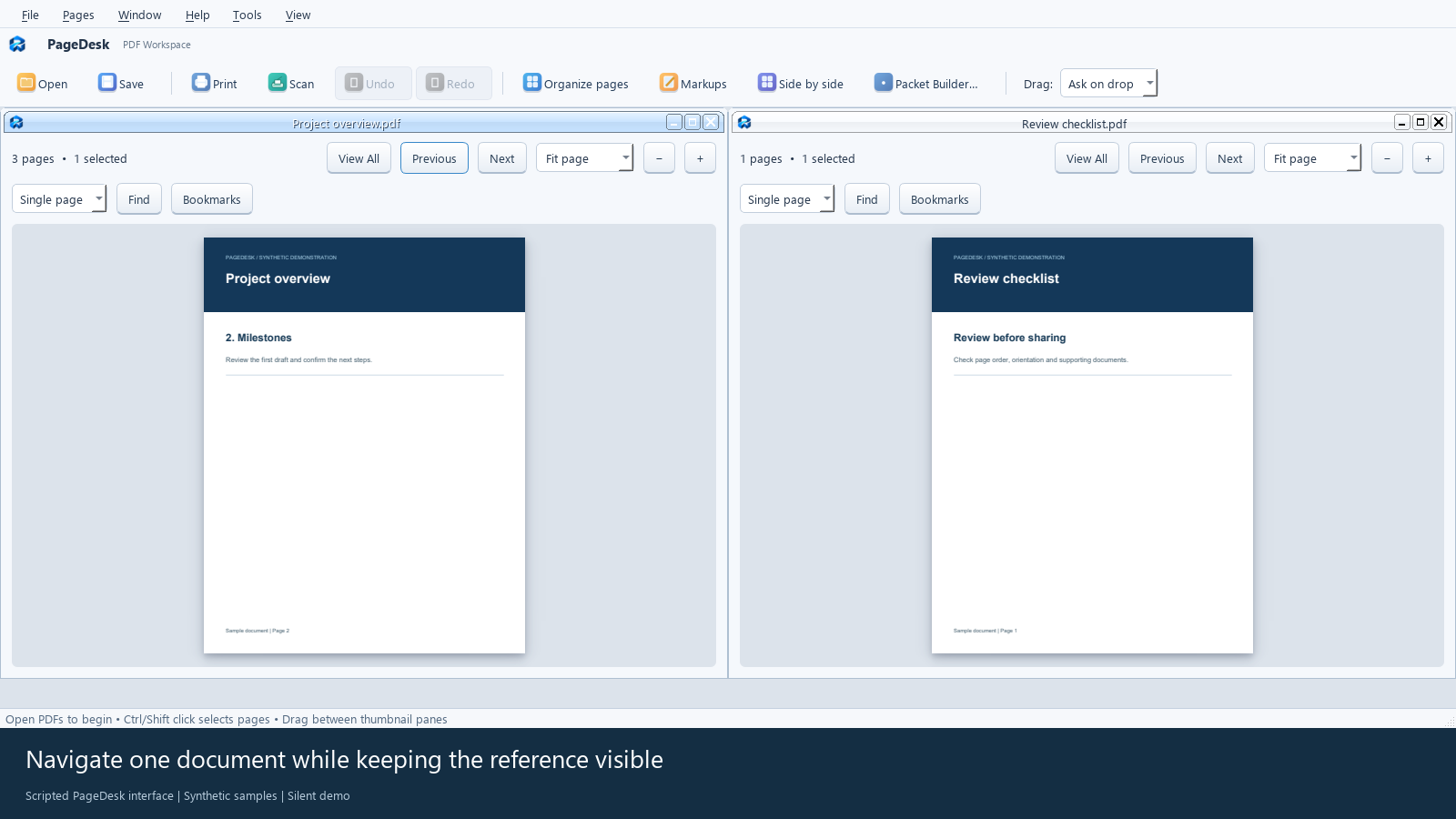
Task: Click Find in Review checklist pane
Action: point(867,199)
